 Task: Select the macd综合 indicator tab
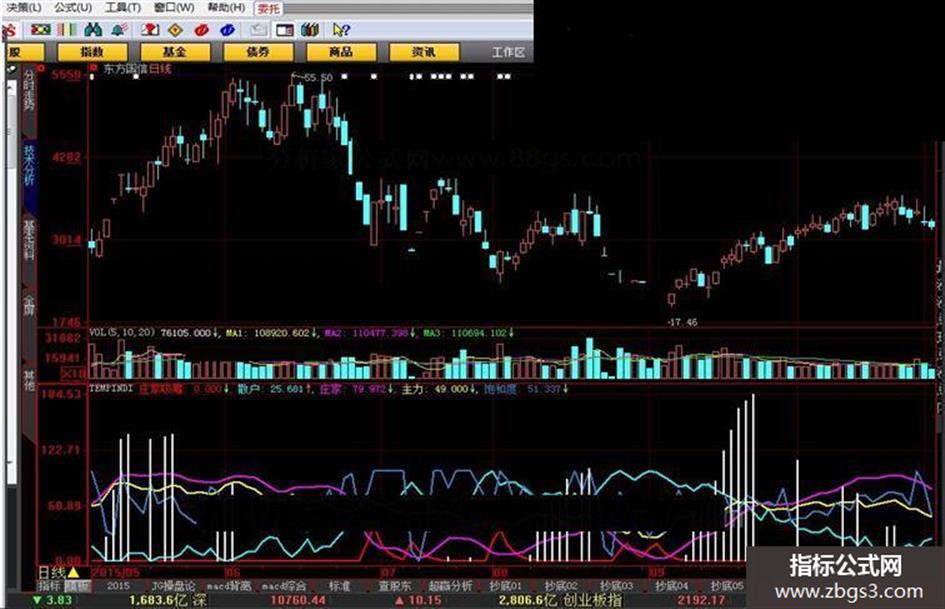click(x=284, y=585)
